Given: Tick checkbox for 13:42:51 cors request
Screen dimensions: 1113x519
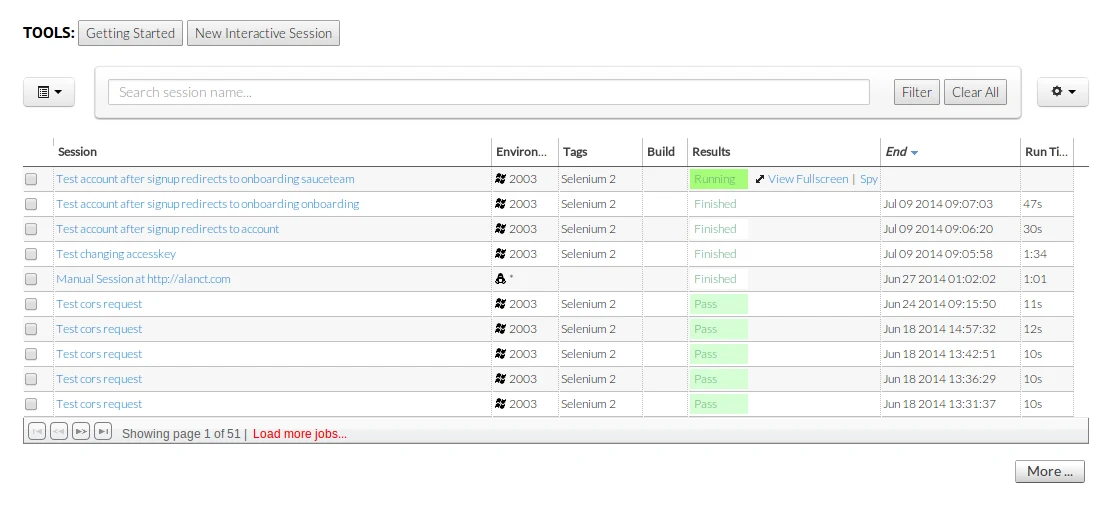Looking at the screenshot, I should (x=31, y=354).
